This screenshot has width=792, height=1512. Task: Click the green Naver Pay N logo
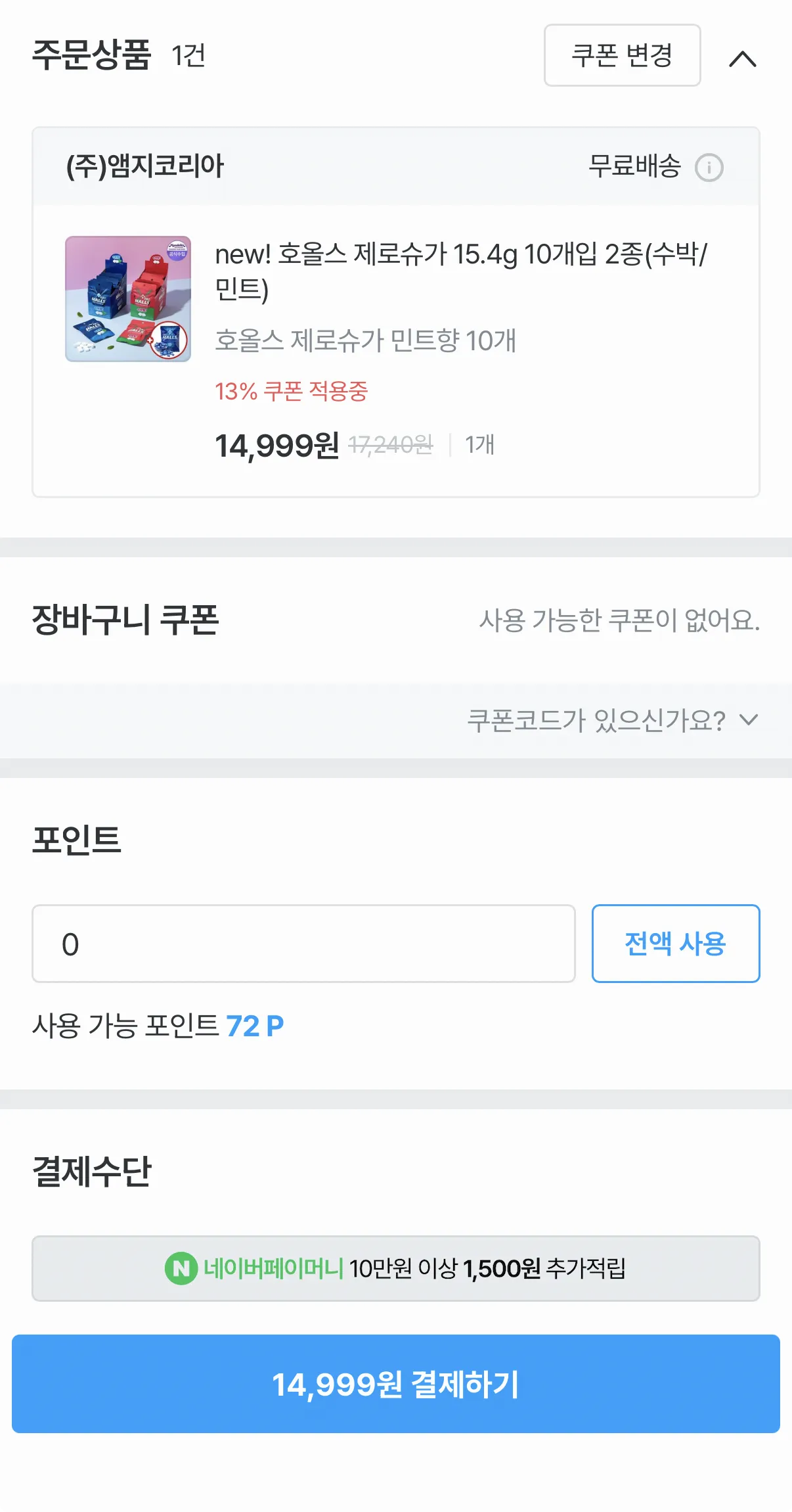pos(181,1268)
